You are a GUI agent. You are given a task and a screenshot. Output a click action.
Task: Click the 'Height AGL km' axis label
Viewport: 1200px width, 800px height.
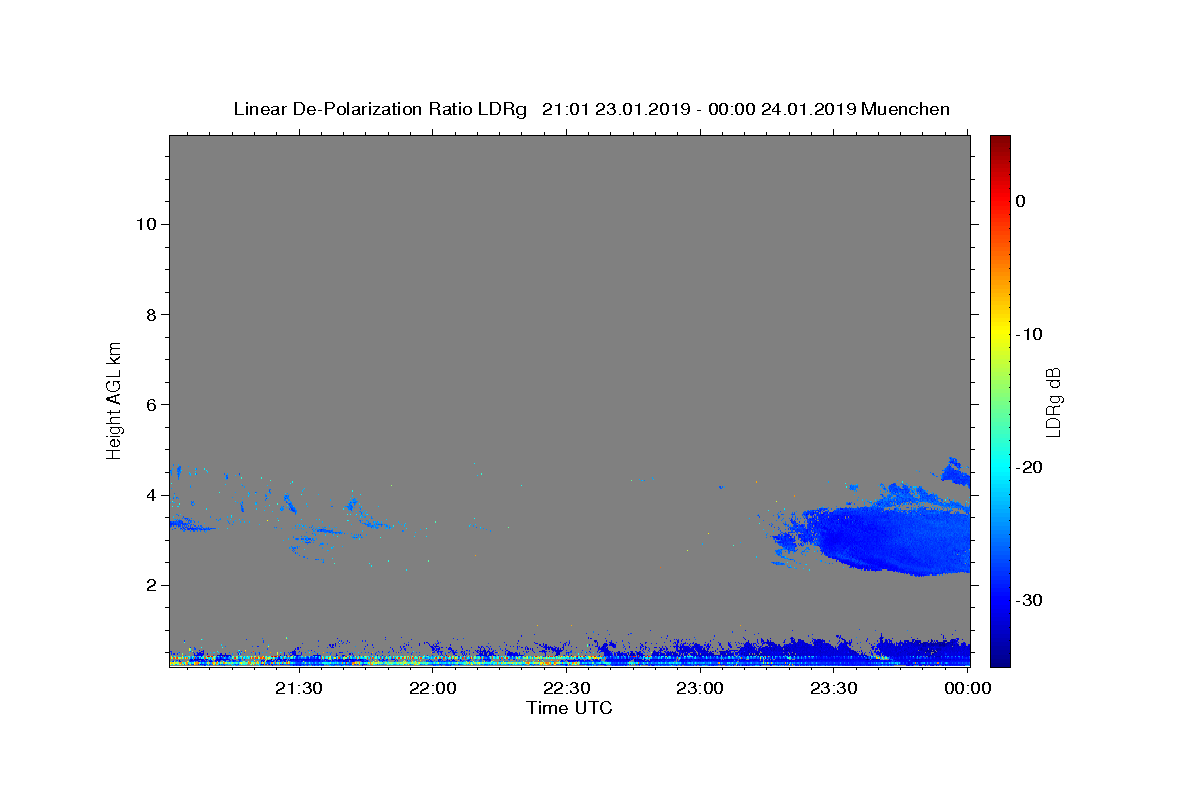tap(114, 400)
